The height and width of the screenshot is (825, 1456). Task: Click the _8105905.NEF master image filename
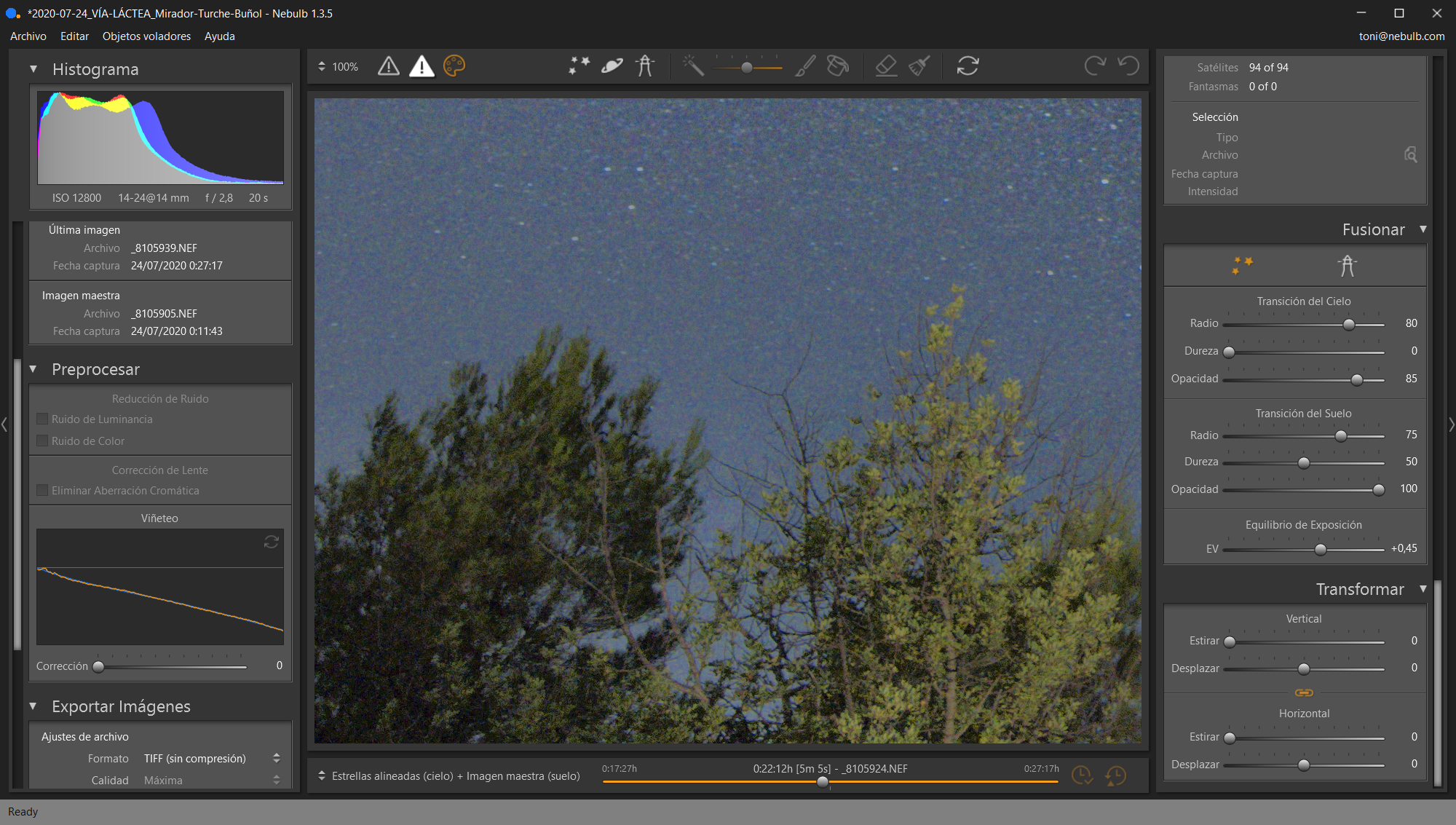click(x=164, y=313)
